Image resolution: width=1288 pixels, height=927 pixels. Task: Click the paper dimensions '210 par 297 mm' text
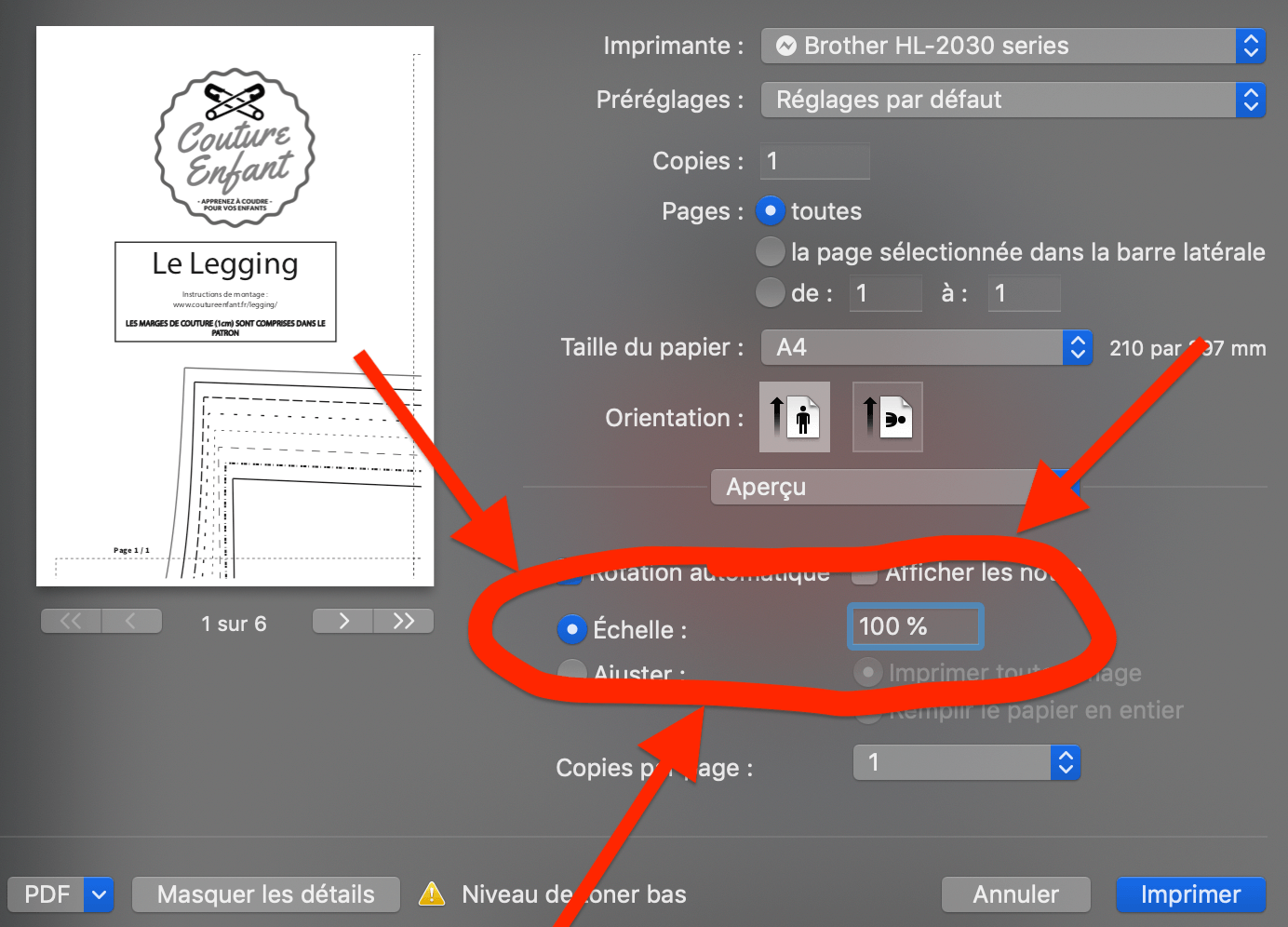pyautogui.click(x=1187, y=348)
